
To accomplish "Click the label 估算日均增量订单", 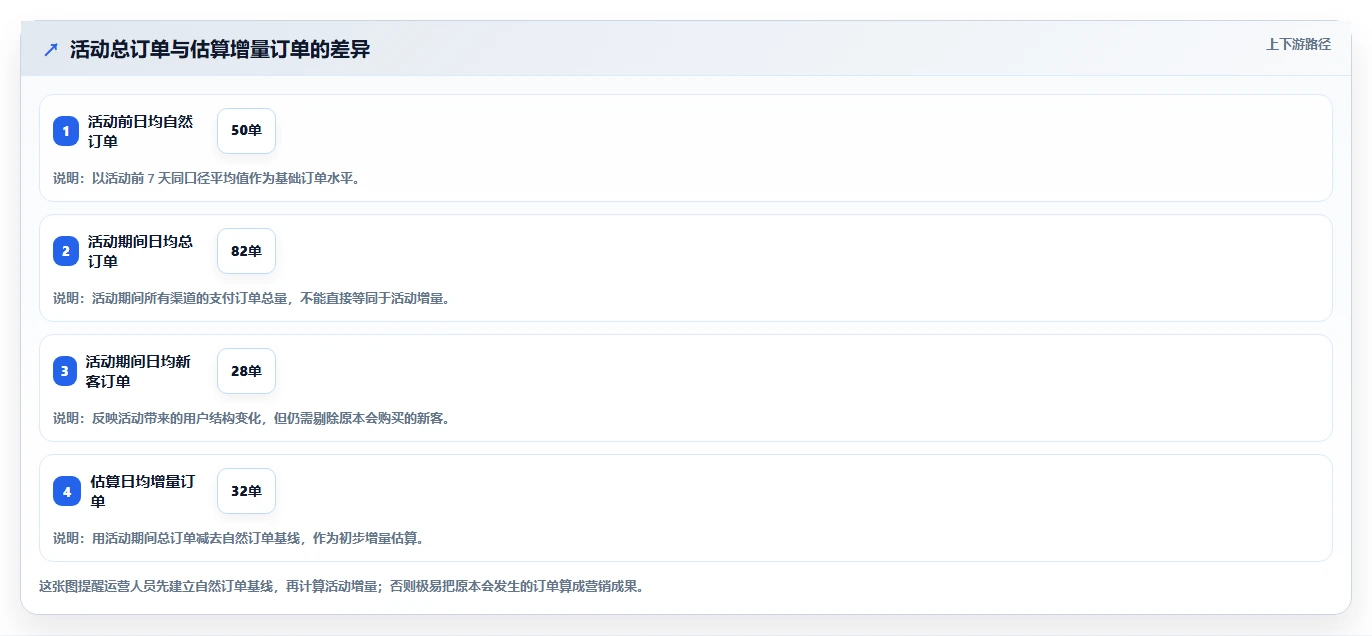I will click(x=142, y=491).
